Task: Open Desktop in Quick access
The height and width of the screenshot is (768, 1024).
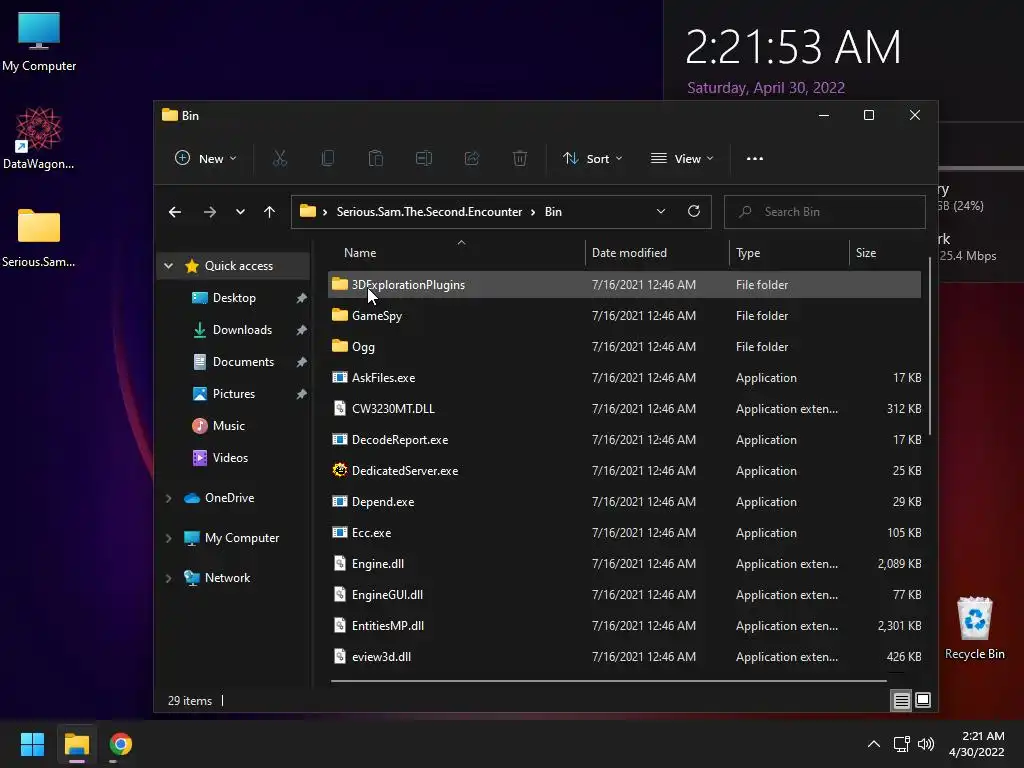Action: pyautogui.click(x=234, y=298)
